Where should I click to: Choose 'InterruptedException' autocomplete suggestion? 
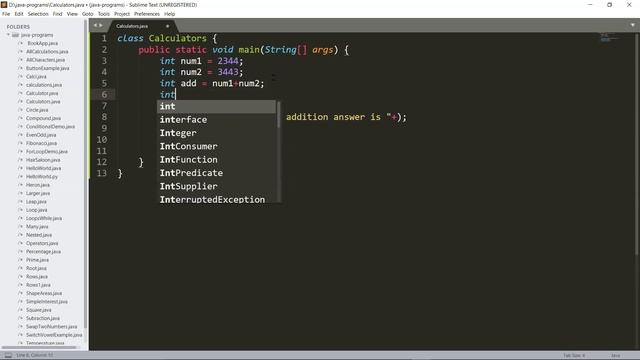[x=216, y=199]
